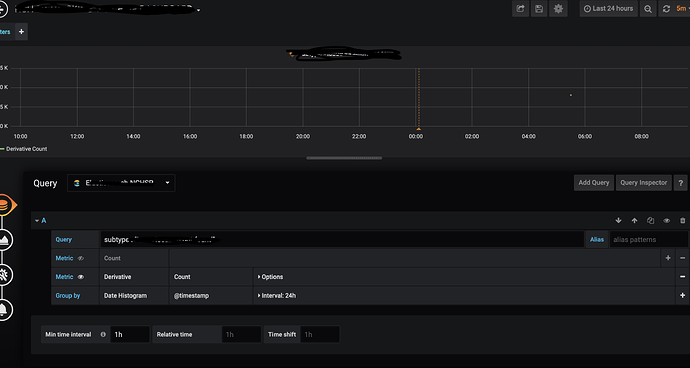Image resolution: width=690 pixels, height=368 pixels.
Task: Click the Derivative Count legend entry
Action: (26, 149)
